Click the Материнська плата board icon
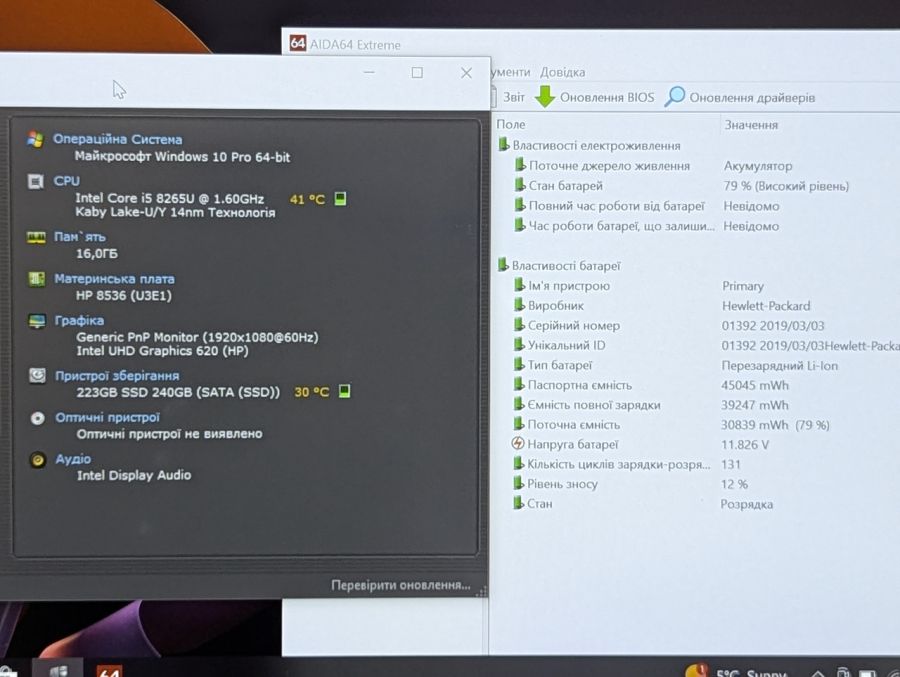The height and width of the screenshot is (677, 900). pyautogui.click(x=37, y=279)
